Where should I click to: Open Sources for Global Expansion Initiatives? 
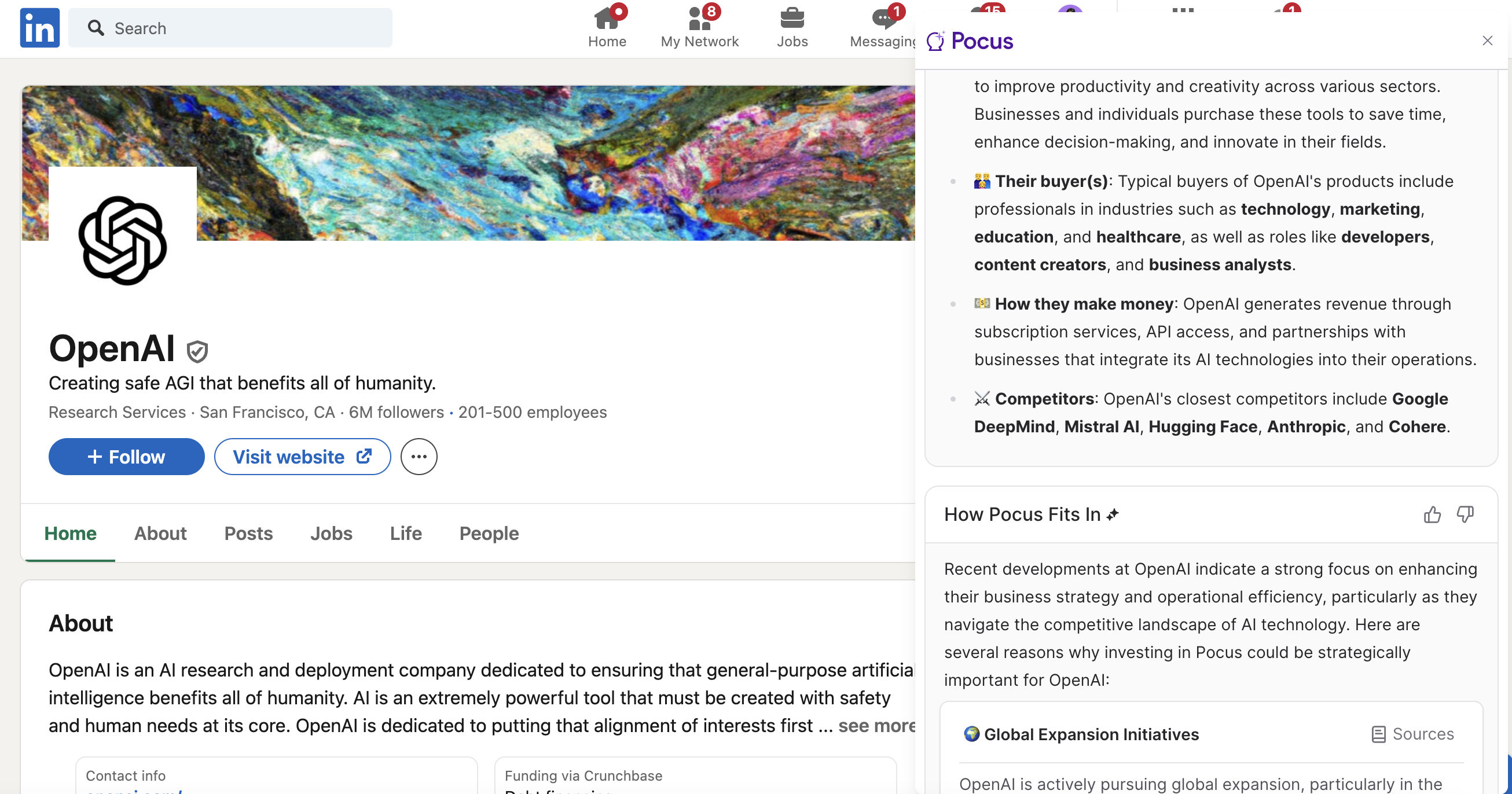point(1413,734)
